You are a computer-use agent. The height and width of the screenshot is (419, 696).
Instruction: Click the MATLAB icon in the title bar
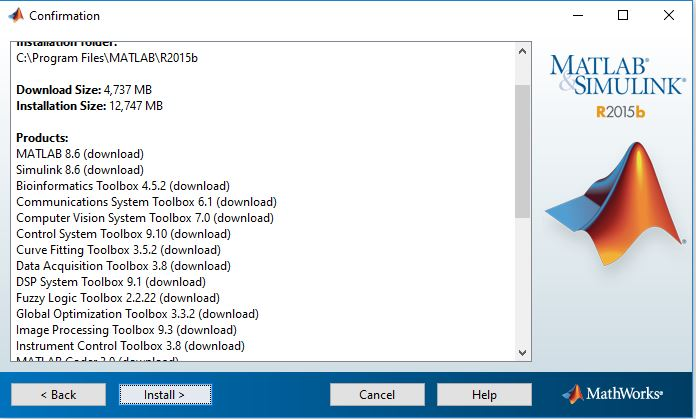(16, 16)
